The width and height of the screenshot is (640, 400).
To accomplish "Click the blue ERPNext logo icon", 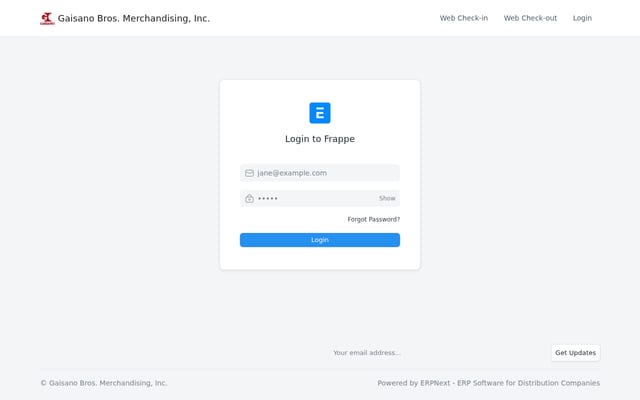I will click(x=320, y=113).
